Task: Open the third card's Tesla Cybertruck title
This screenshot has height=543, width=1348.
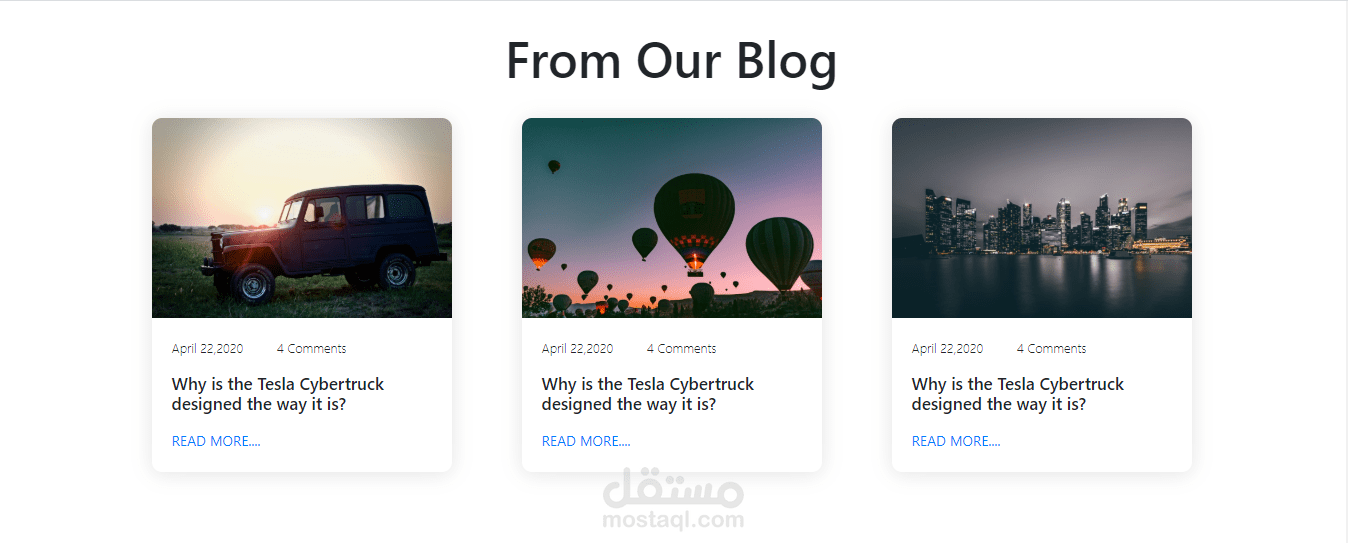Action: 1018,394
